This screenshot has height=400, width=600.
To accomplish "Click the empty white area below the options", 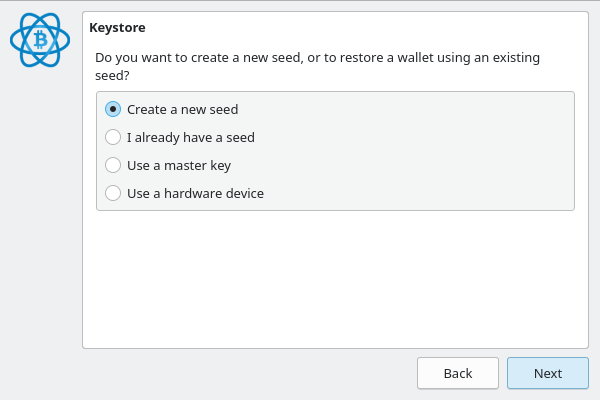I will pyautogui.click(x=335, y=280).
